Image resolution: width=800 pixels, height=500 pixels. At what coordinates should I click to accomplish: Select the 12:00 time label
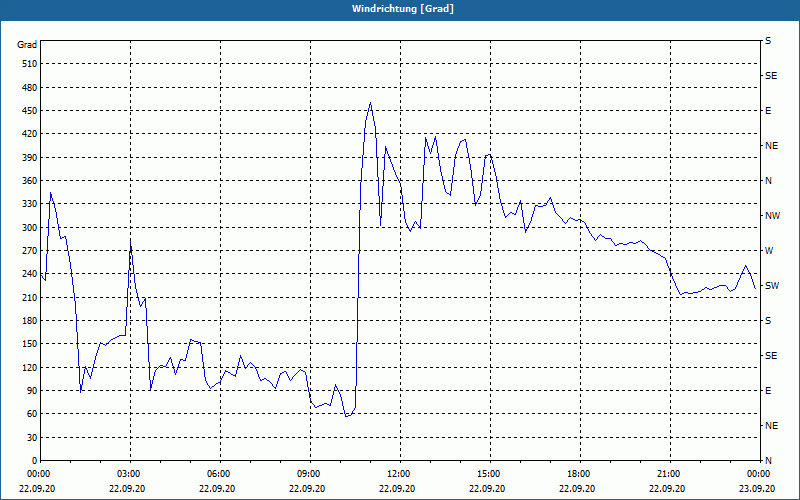pyautogui.click(x=397, y=474)
